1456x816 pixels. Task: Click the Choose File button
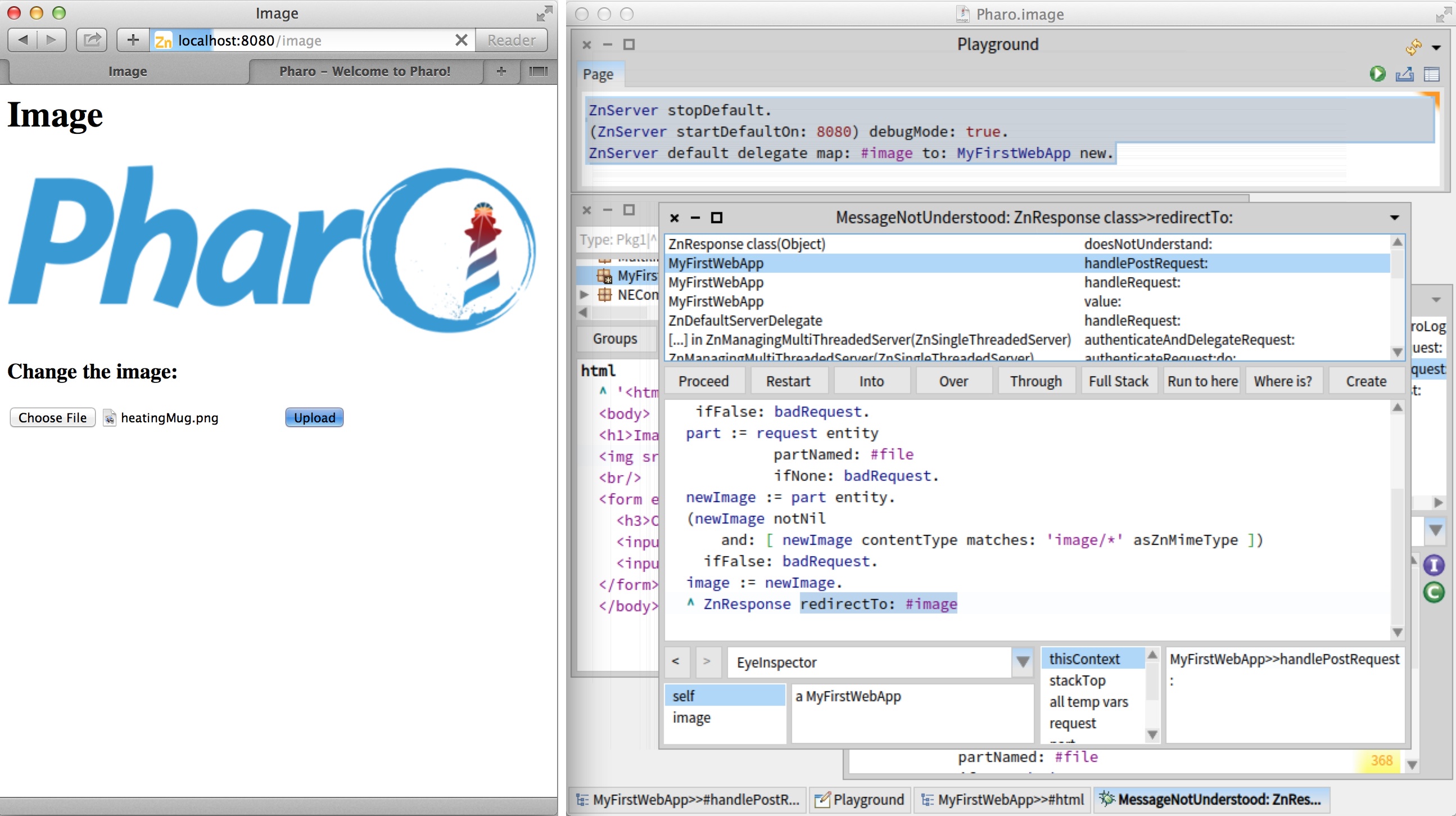(53, 417)
